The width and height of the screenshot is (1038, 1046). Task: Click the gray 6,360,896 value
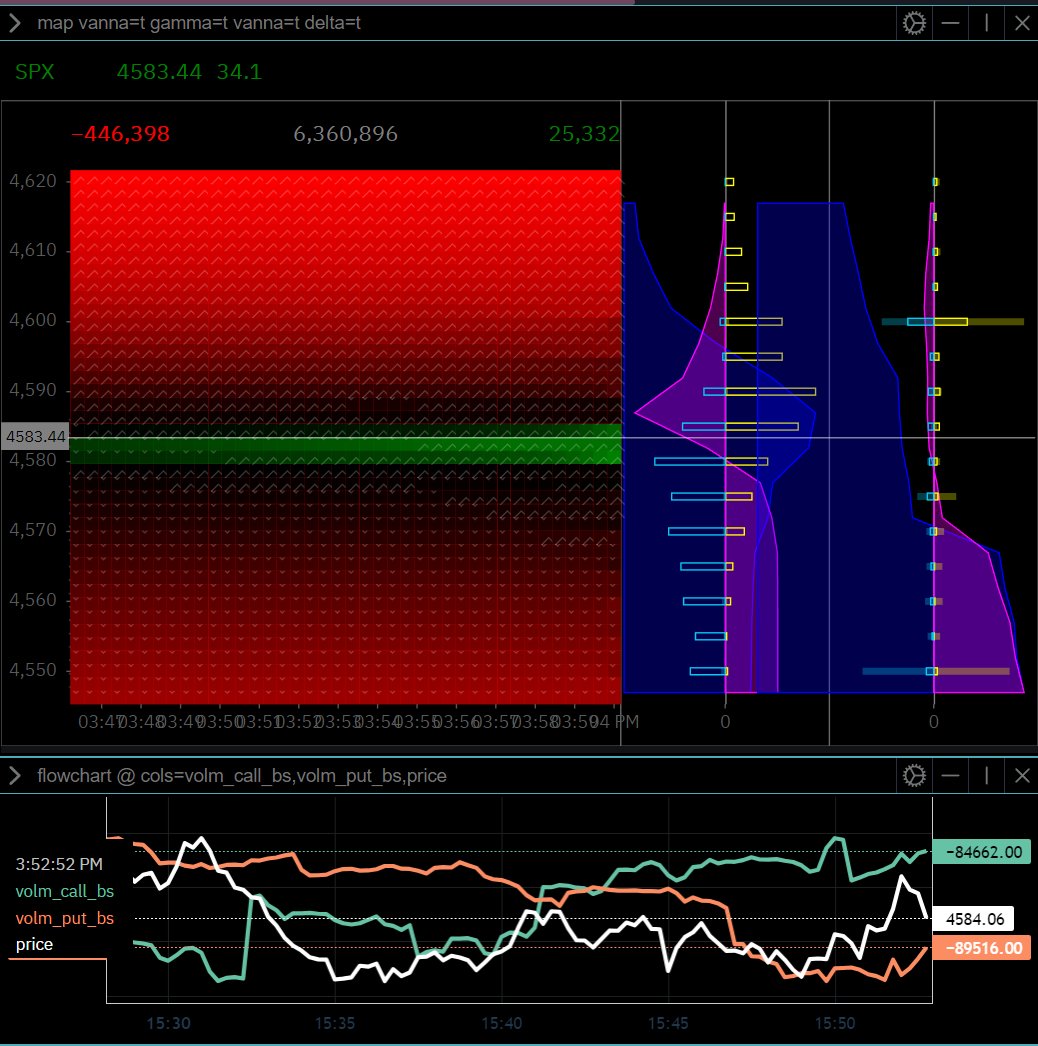coord(346,134)
